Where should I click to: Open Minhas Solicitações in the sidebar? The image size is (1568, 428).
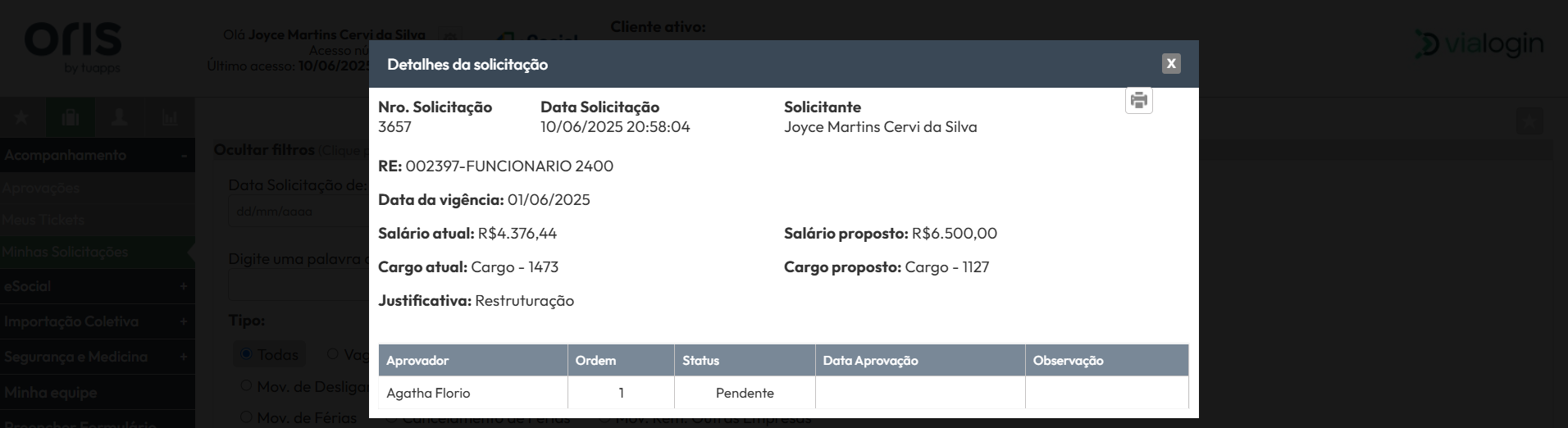(x=65, y=252)
